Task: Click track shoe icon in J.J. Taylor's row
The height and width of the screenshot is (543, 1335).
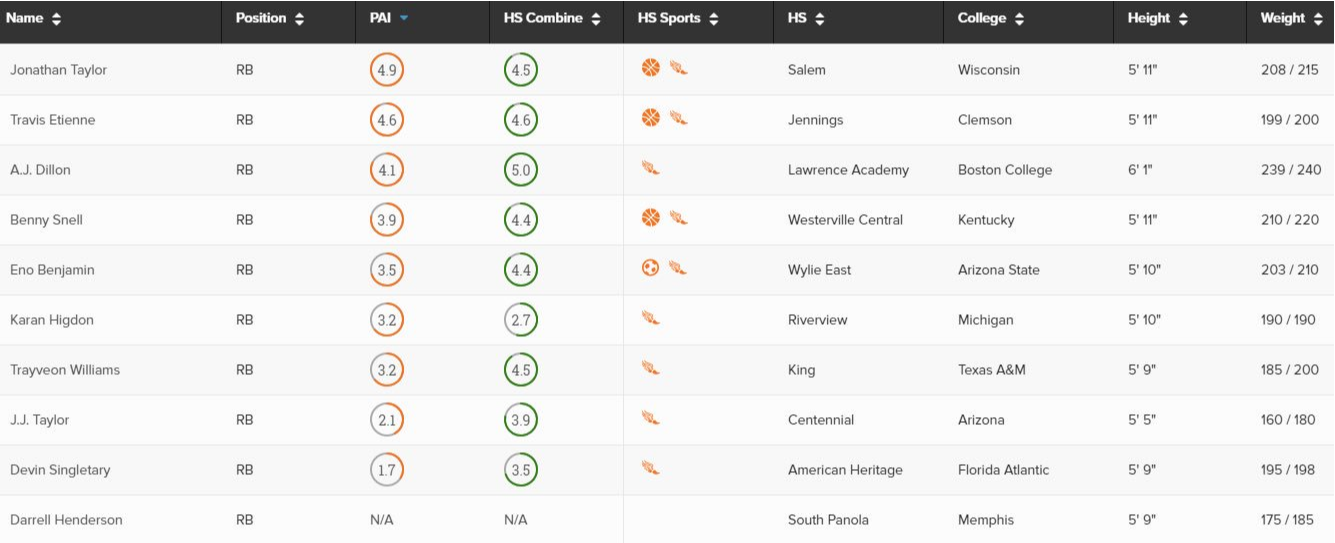Action: 651,418
